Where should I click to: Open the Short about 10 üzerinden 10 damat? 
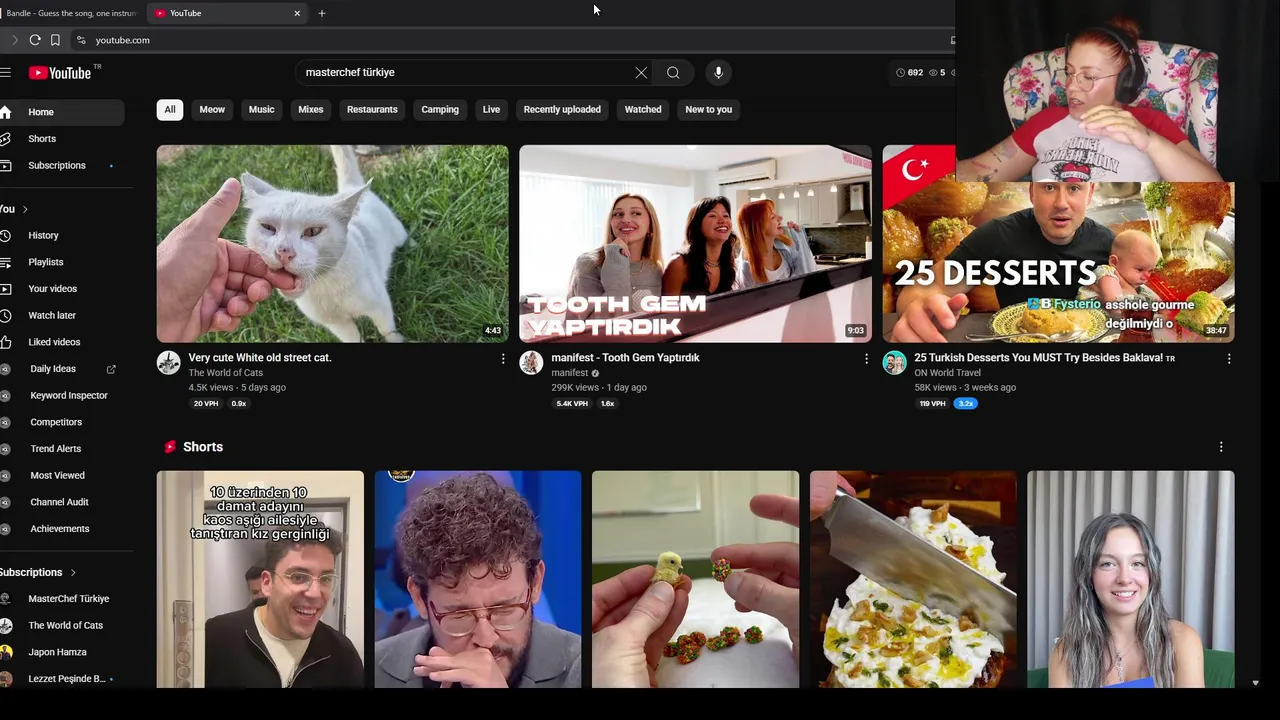click(260, 580)
